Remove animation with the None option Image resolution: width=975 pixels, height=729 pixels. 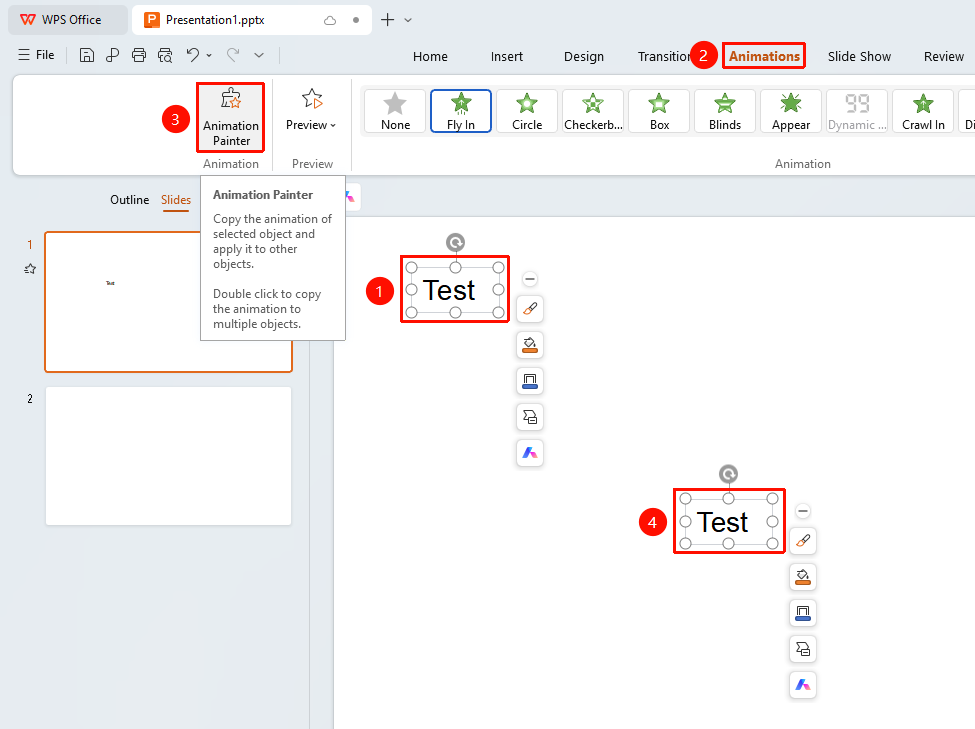[x=395, y=111]
